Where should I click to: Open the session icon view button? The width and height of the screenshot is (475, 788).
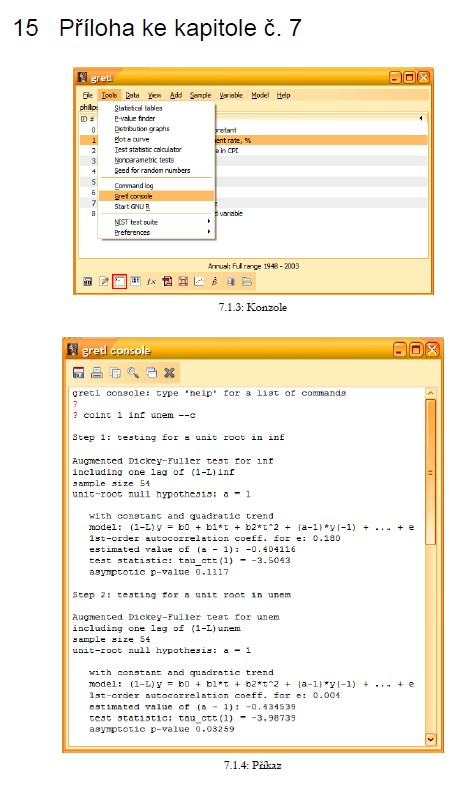click(135, 281)
